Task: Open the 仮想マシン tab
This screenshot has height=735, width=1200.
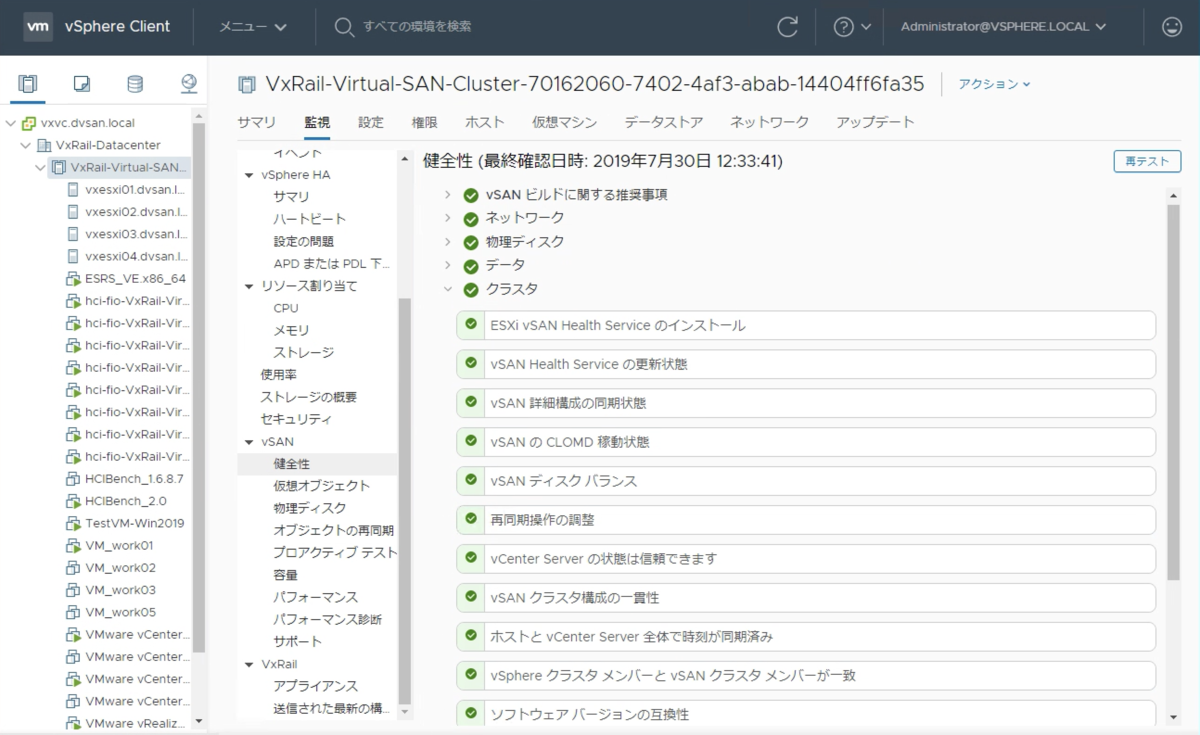Action: pos(564,122)
